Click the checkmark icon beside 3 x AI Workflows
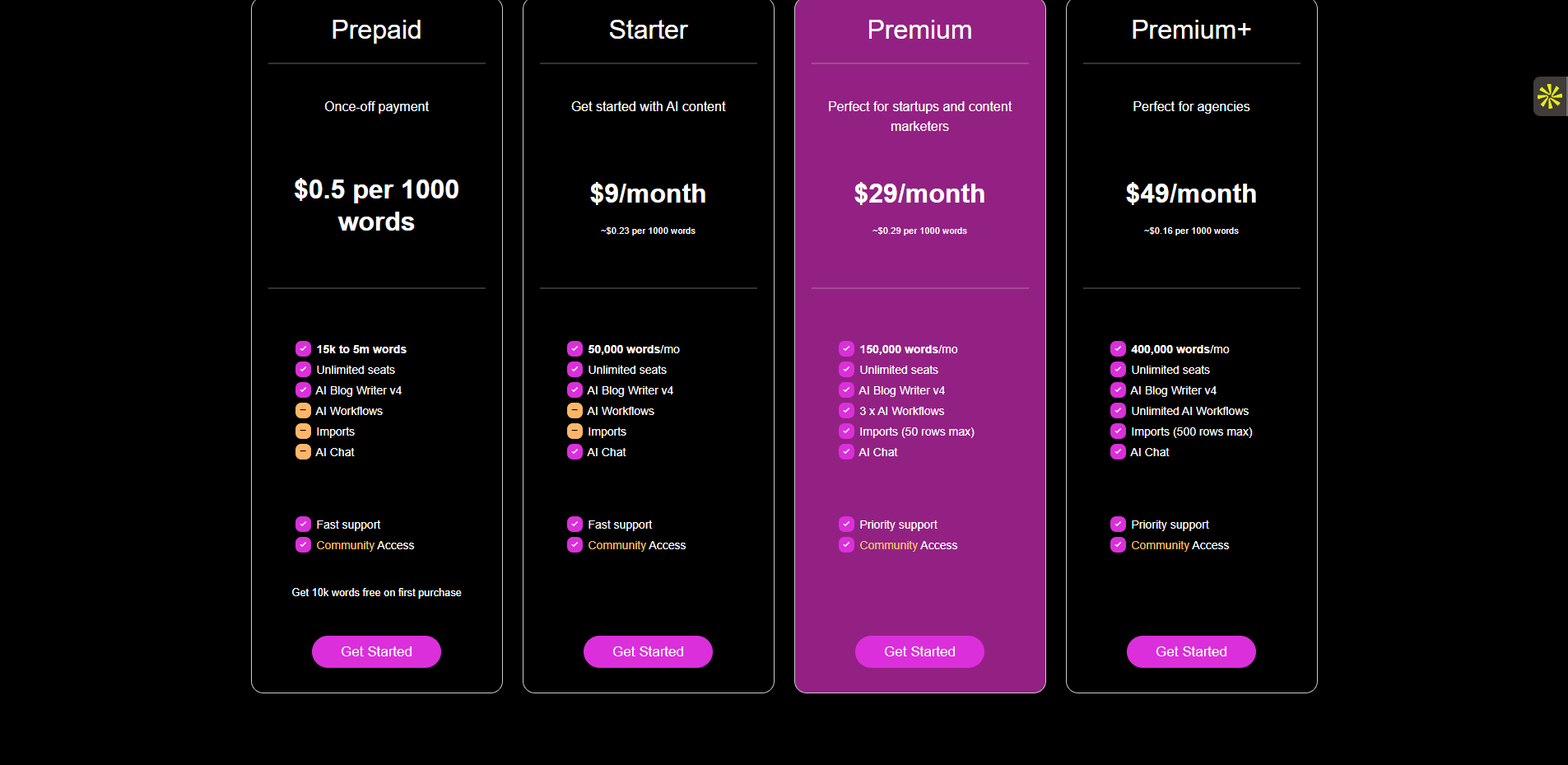Screen dimensions: 1568x765 tap(846, 411)
